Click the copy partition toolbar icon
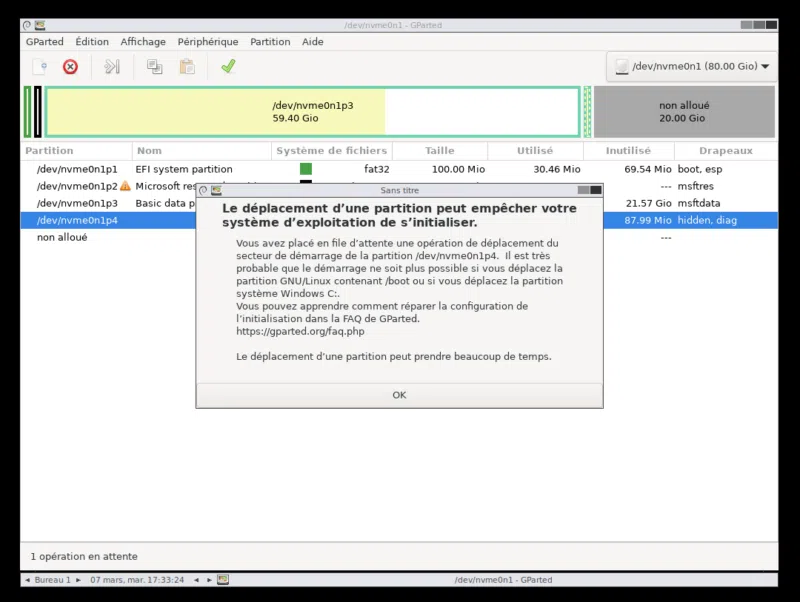The image size is (800, 602). (155, 67)
